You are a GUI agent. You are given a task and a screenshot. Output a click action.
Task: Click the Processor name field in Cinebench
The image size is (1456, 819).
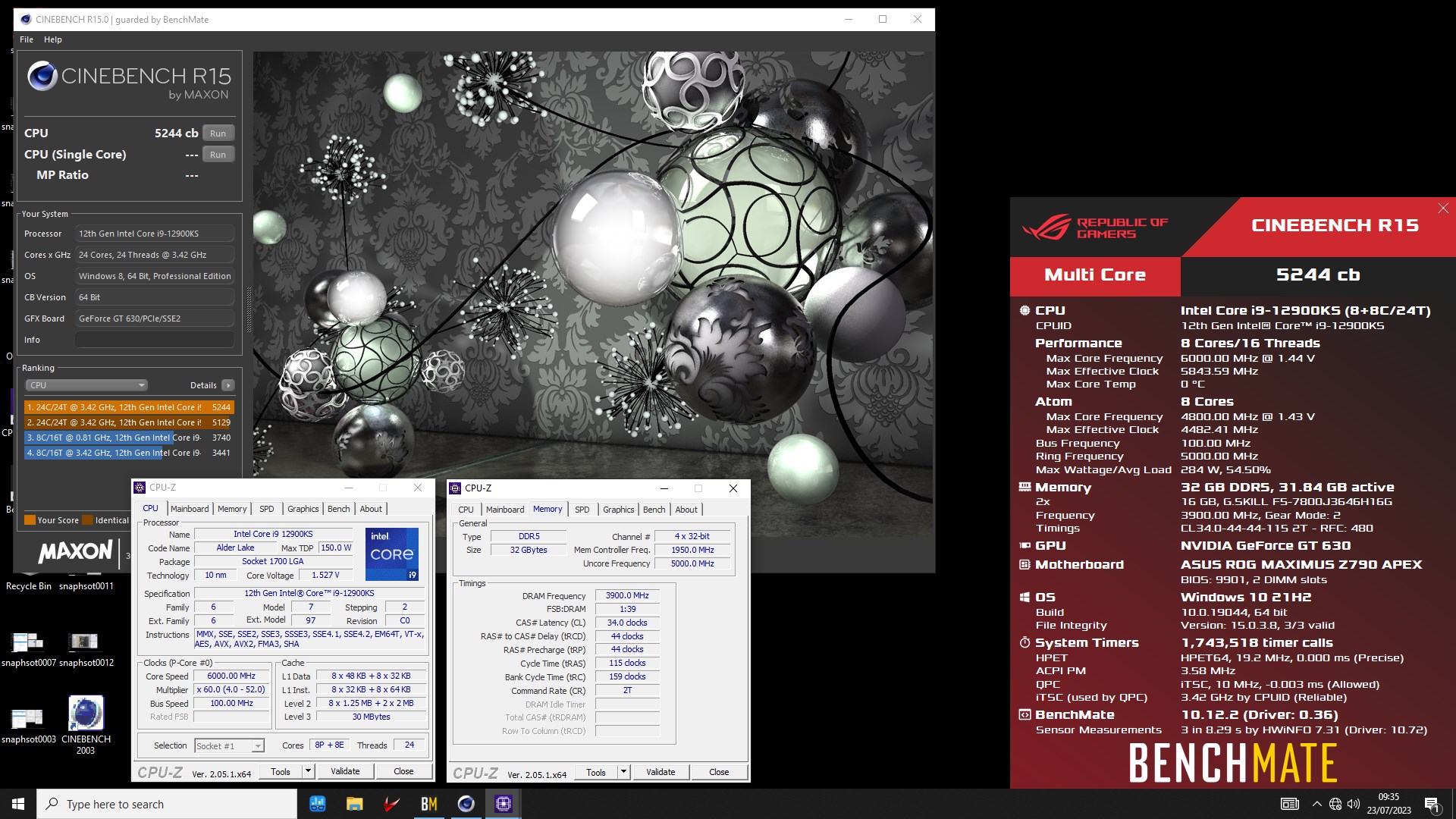[155, 234]
